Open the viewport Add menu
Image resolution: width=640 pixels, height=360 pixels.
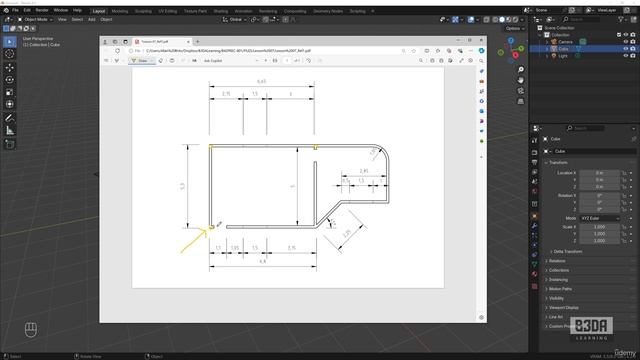tap(92, 19)
